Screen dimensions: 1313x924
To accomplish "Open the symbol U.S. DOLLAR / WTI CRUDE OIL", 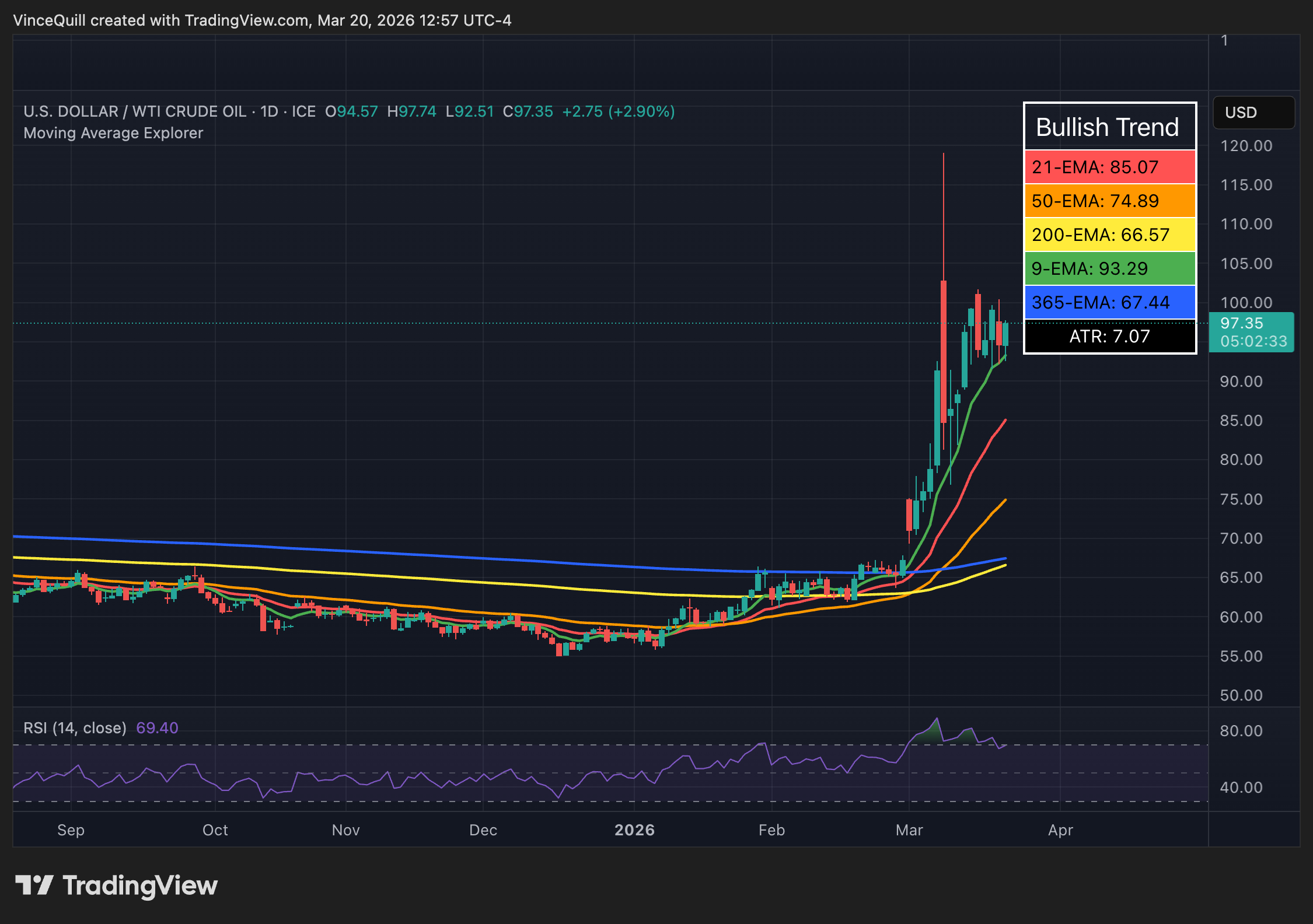I will [x=134, y=111].
